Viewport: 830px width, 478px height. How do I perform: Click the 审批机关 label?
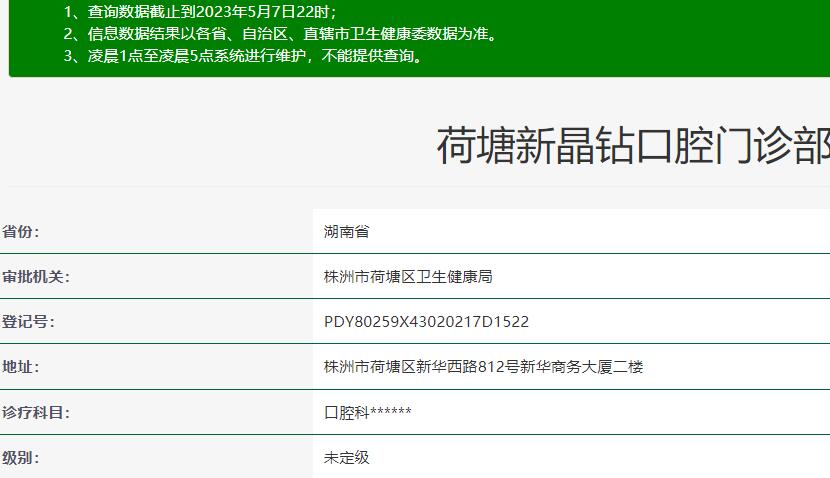point(36,277)
